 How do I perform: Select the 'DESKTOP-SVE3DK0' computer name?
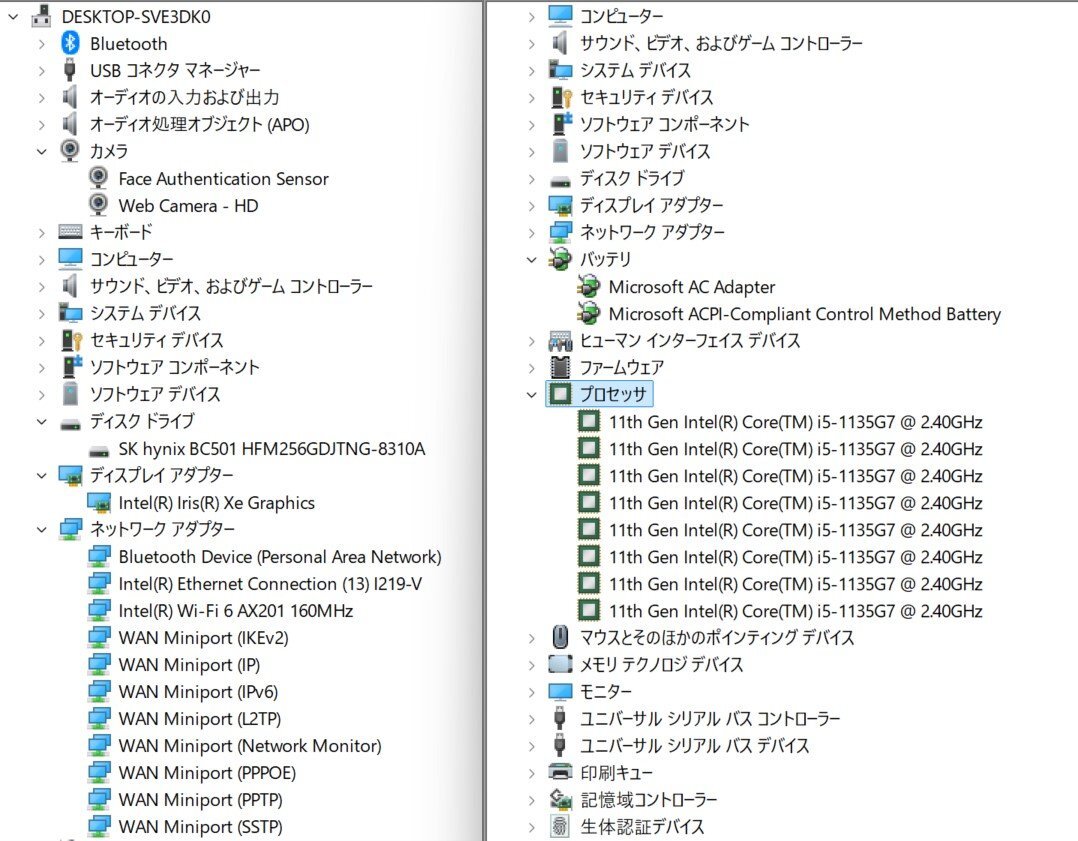136,17
